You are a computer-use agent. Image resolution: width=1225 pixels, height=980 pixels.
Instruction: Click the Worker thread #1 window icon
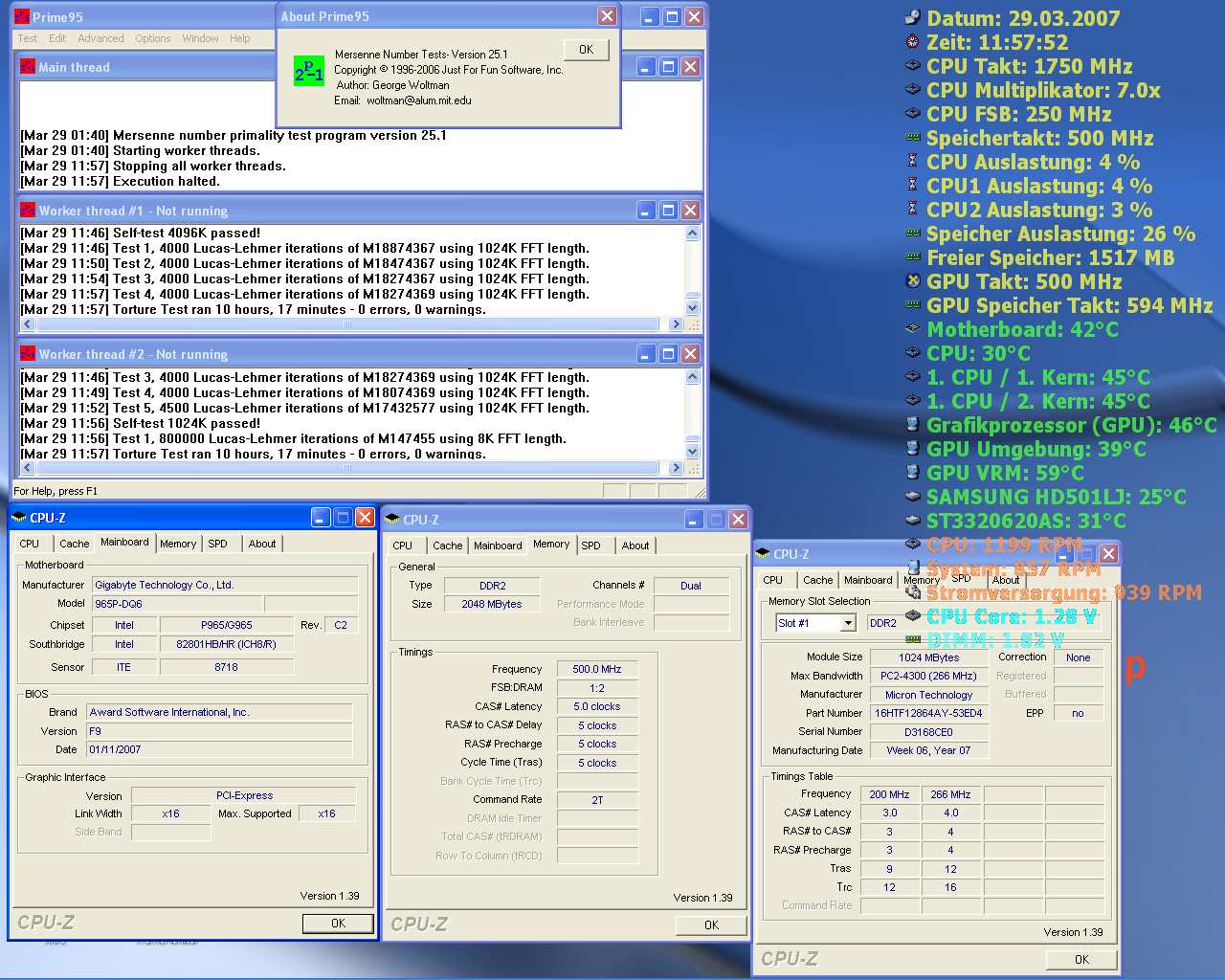pos(28,210)
